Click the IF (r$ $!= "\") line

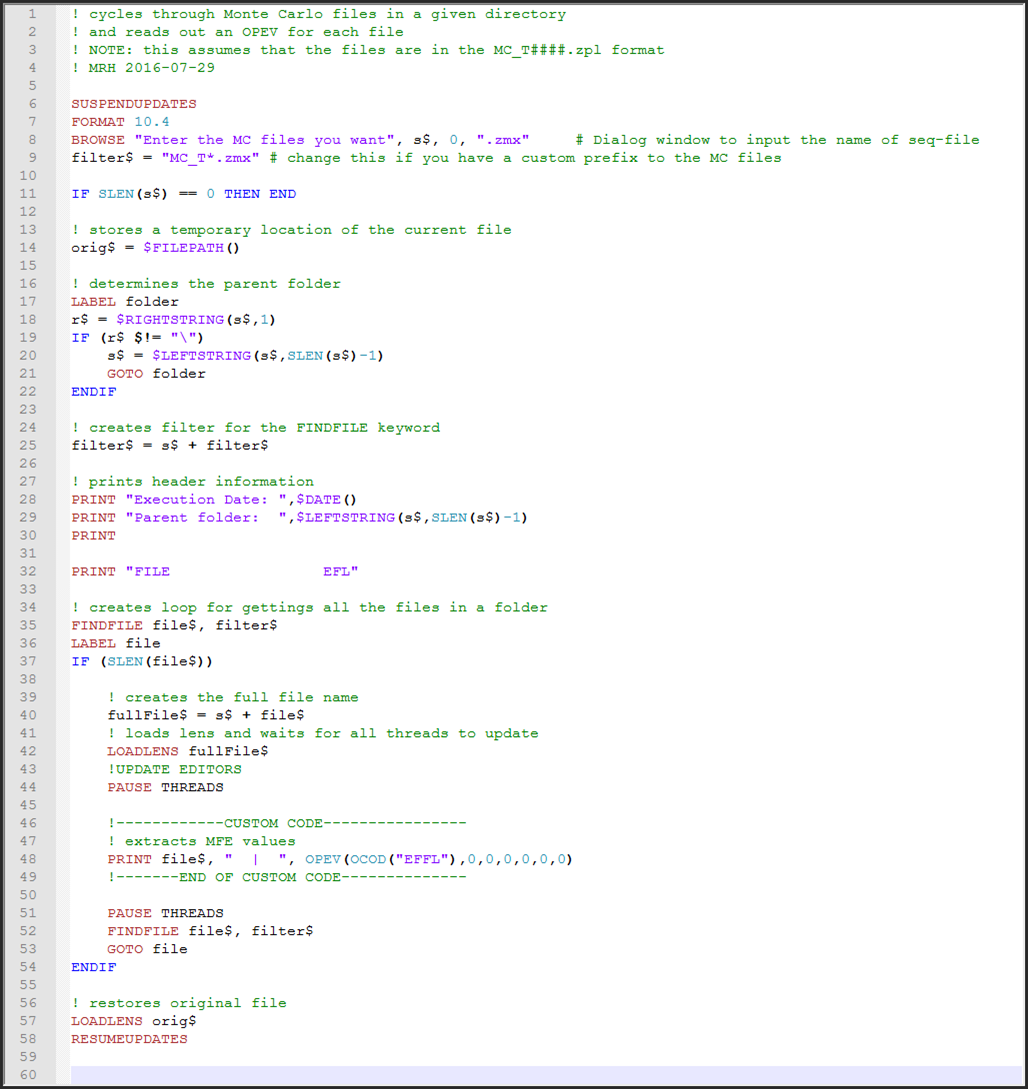[x=138, y=338]
